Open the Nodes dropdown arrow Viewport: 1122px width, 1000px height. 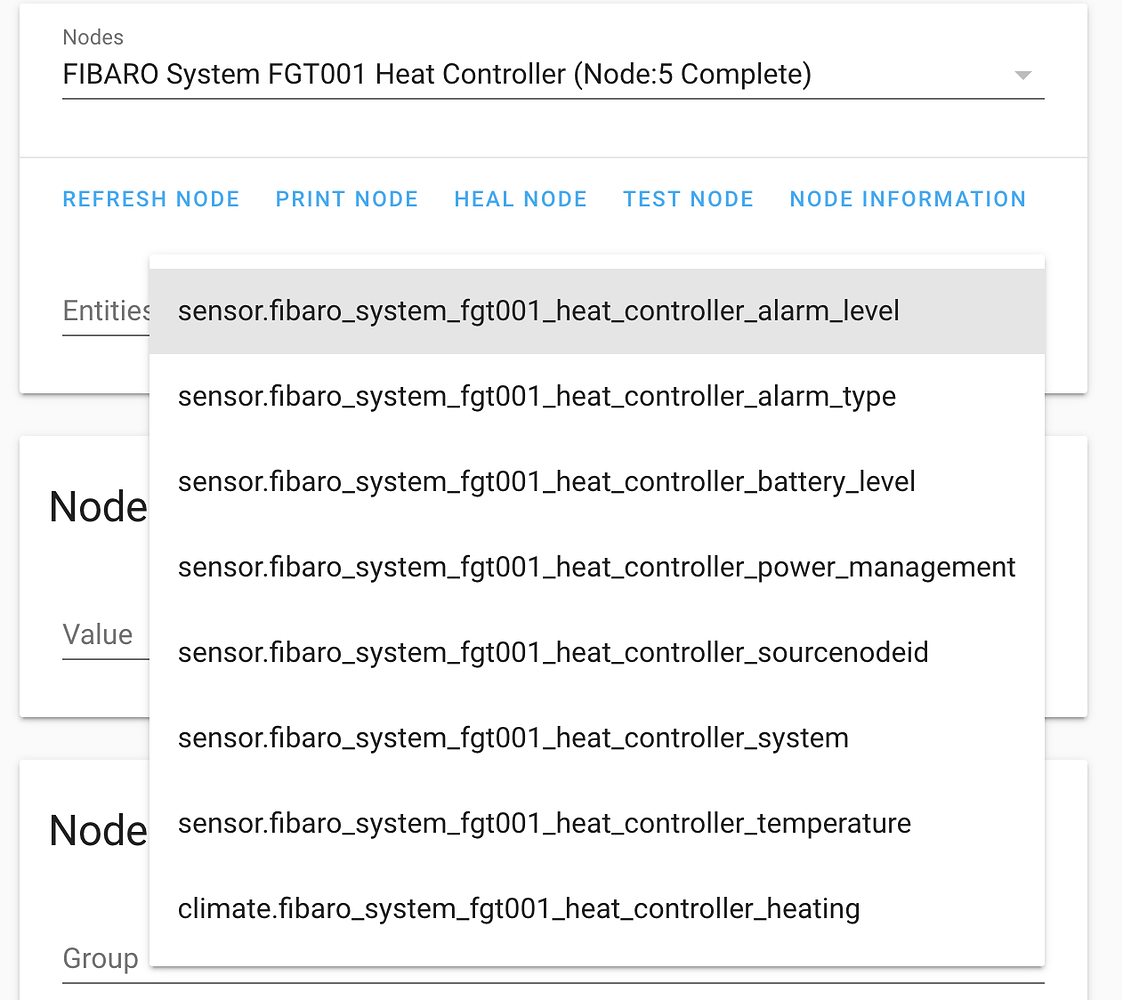(1022, 74)
